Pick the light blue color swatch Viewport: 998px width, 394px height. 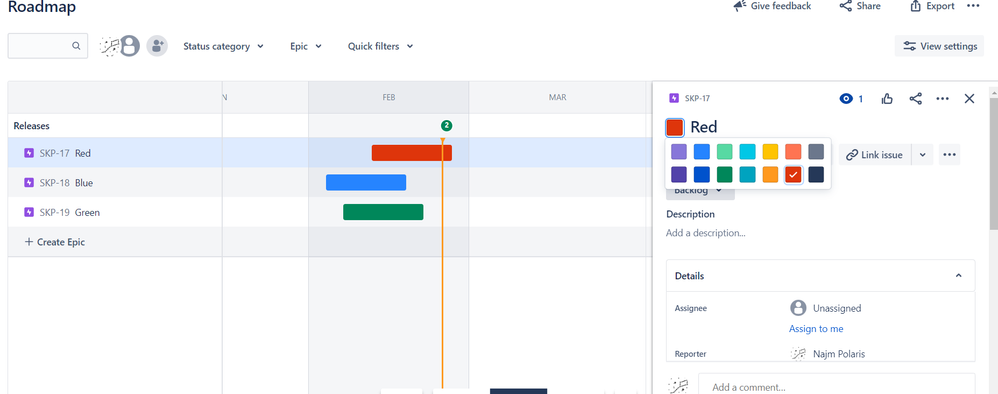click(702, 151)
